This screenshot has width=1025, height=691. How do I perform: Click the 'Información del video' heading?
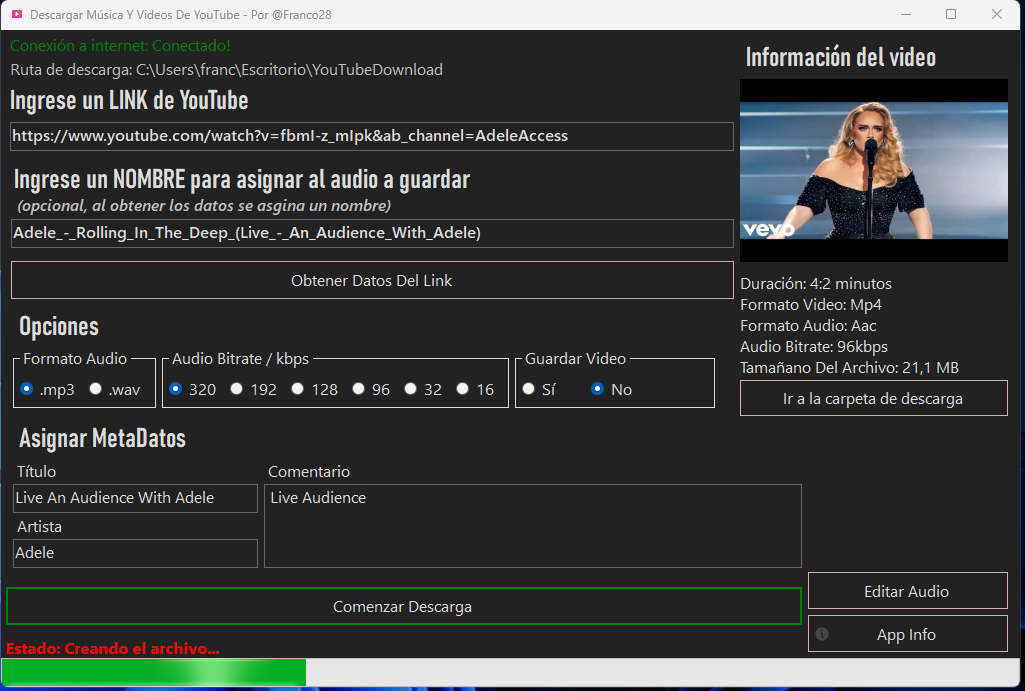click(841, 58)
